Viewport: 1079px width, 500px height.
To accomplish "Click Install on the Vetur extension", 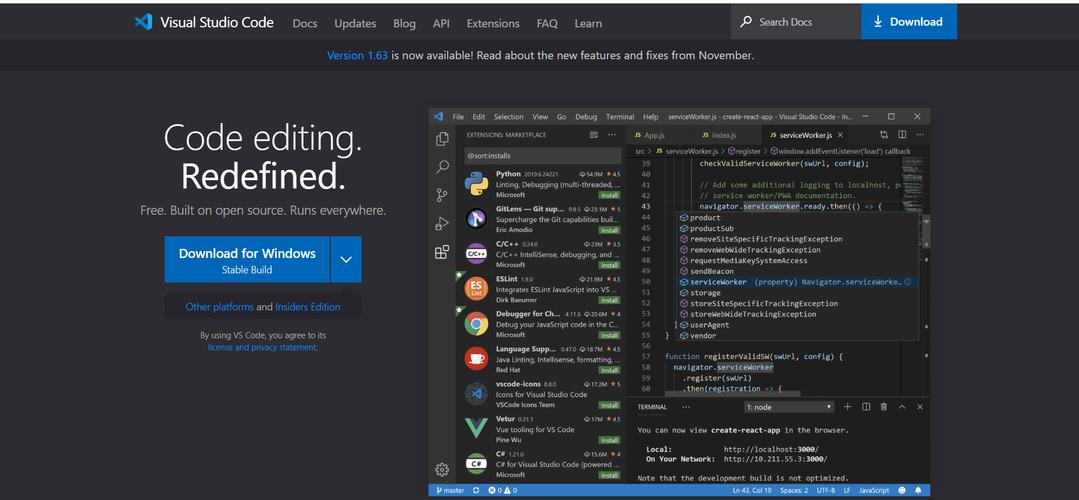I will 609,440.
